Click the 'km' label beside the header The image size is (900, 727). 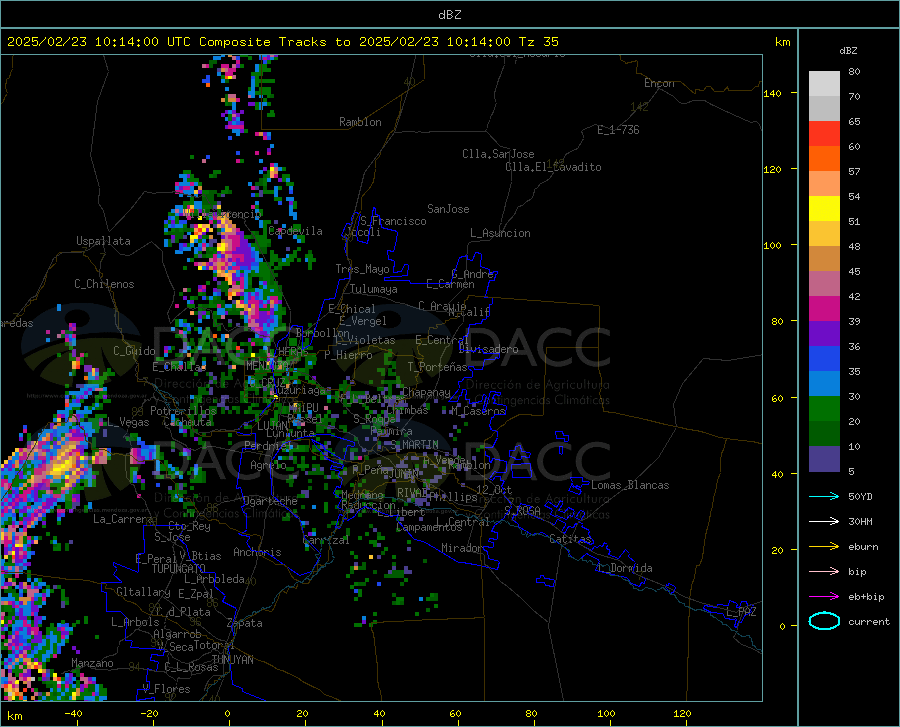tap(782, 42)
